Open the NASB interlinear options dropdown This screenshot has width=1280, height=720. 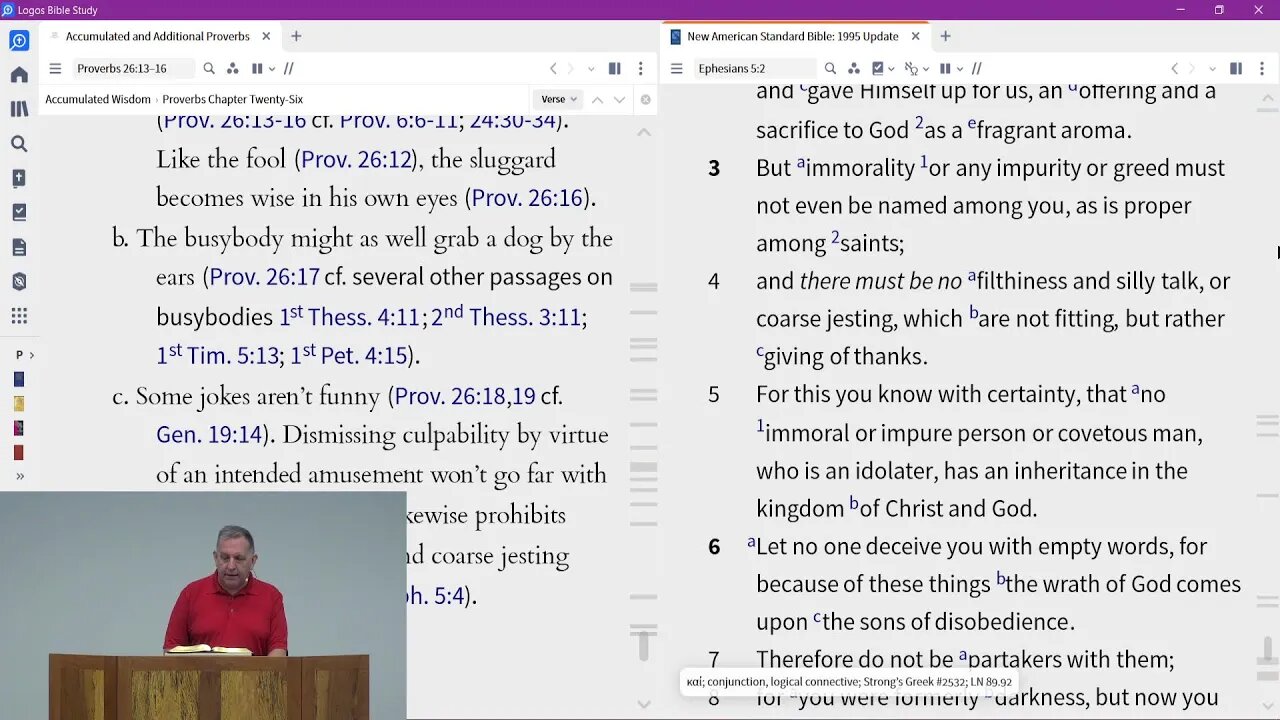tap(925, 69)
